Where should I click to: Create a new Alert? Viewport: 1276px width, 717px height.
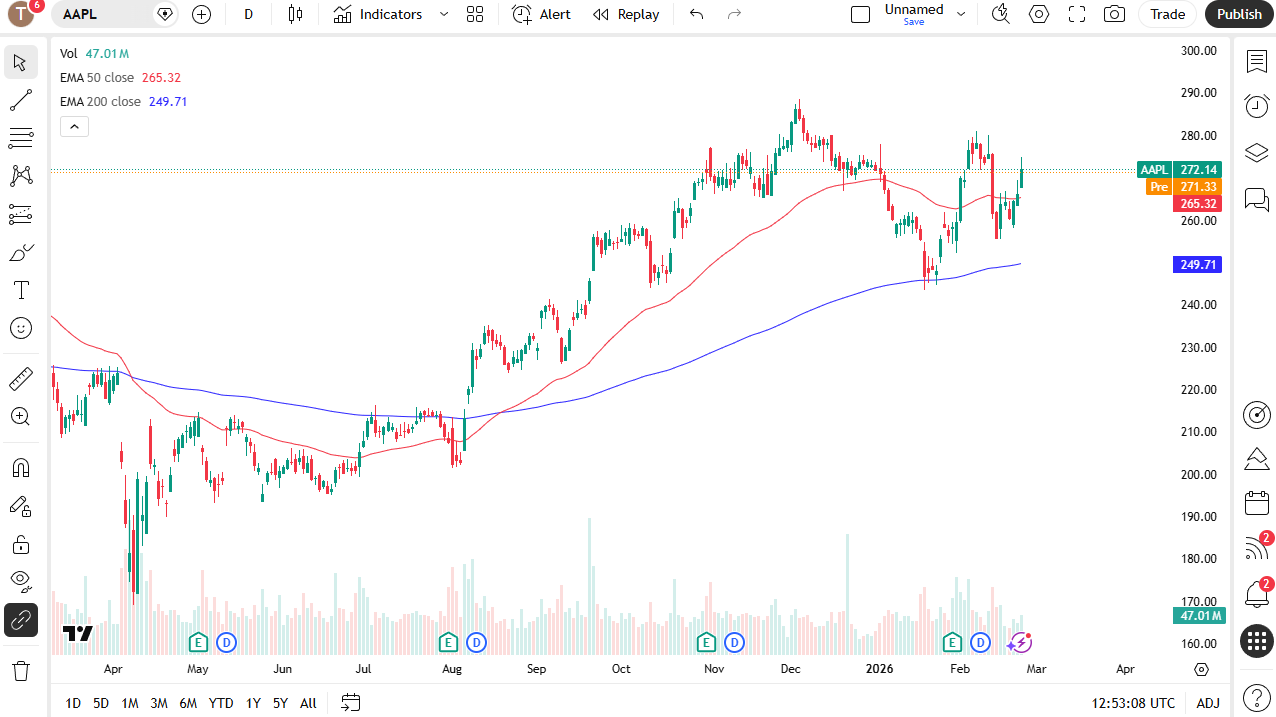click(x=542, y=14)
